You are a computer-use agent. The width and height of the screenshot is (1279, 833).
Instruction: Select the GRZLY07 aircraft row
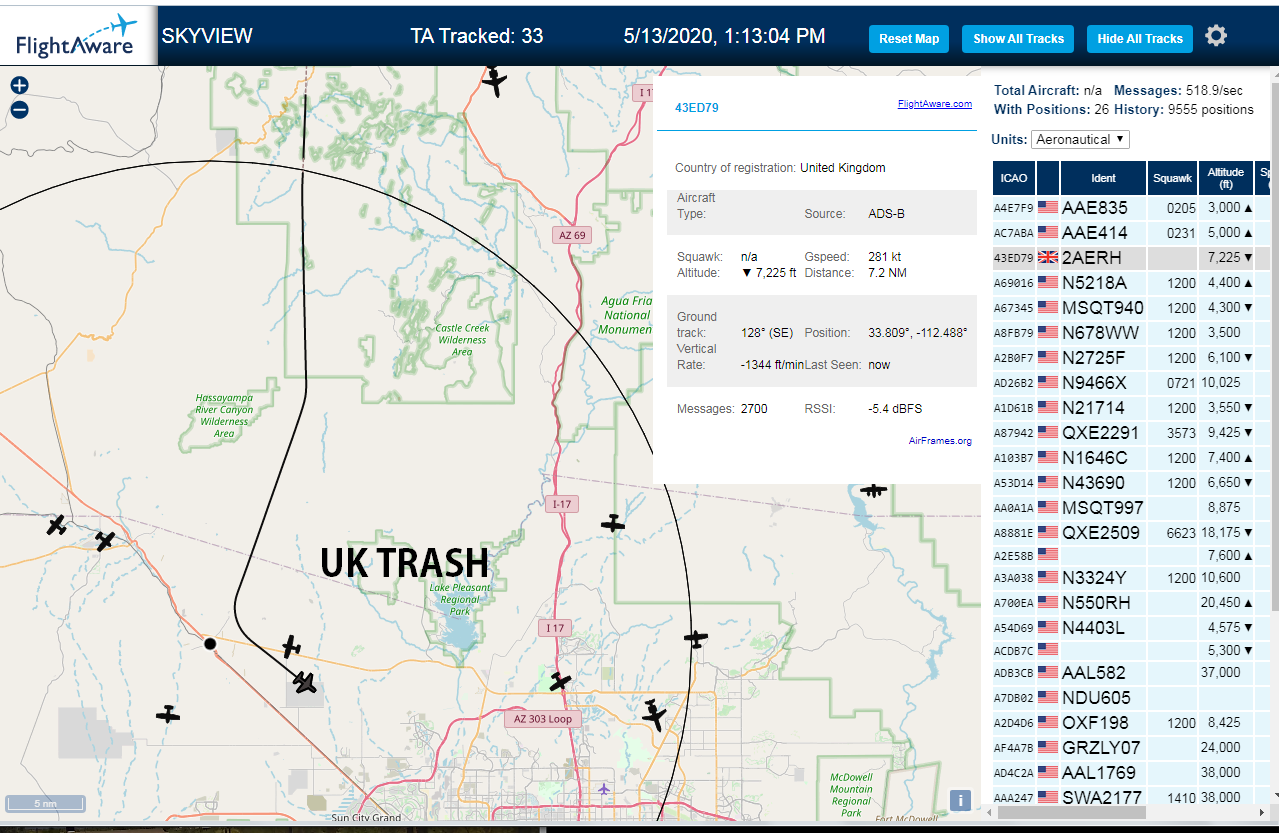click(x=1131, y=748)
